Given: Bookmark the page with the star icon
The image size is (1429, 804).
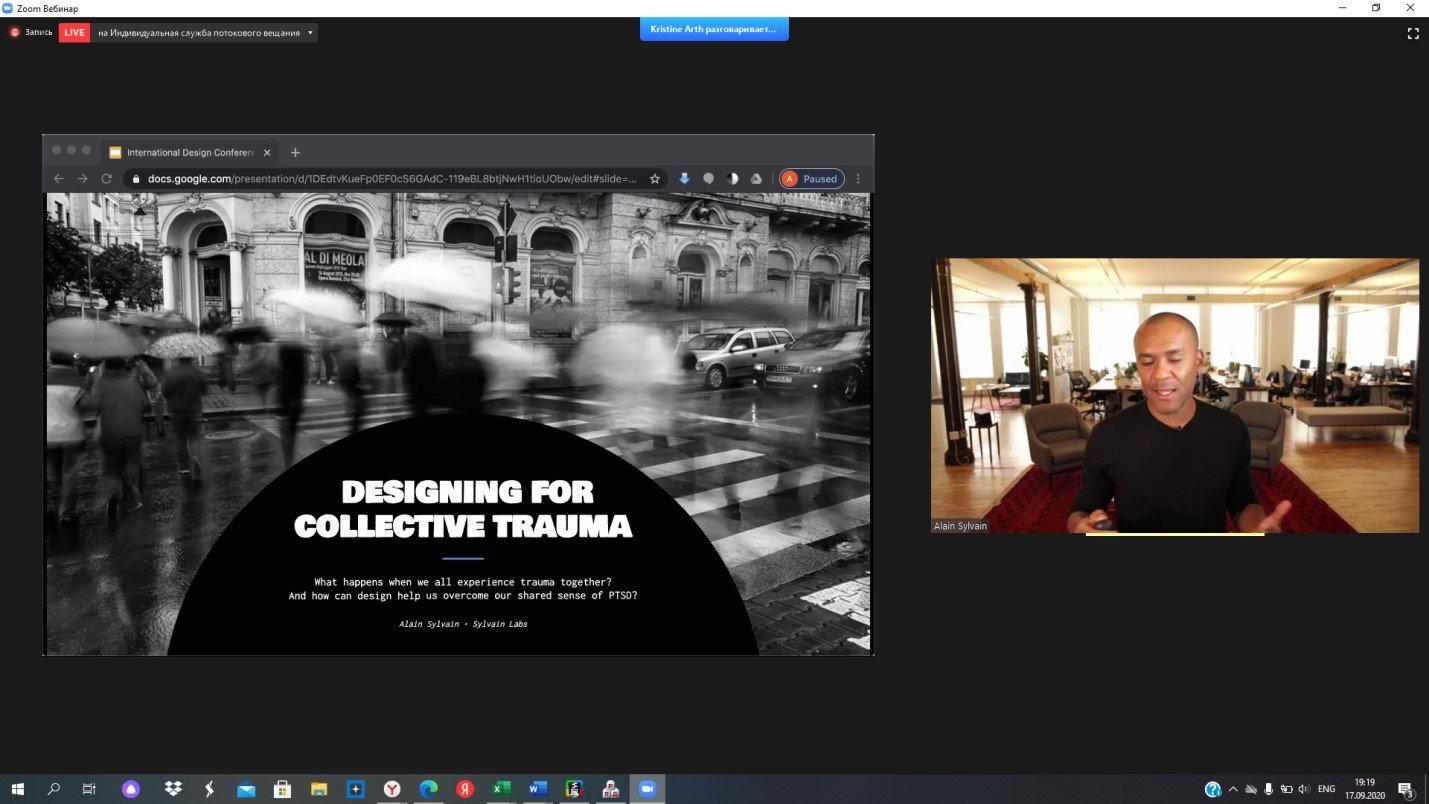Looking at the screenshot, I should click(655, 179).
